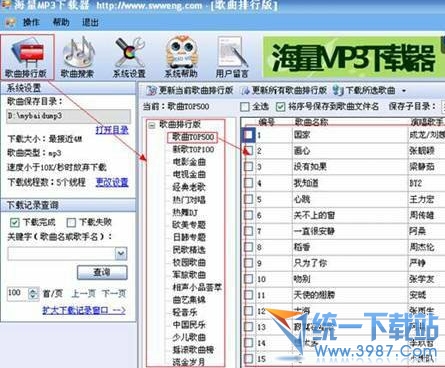The height and width of the screenshot is (368, 445).
Task: Open the 系统设置 tools icon
Action: point(129,57)
